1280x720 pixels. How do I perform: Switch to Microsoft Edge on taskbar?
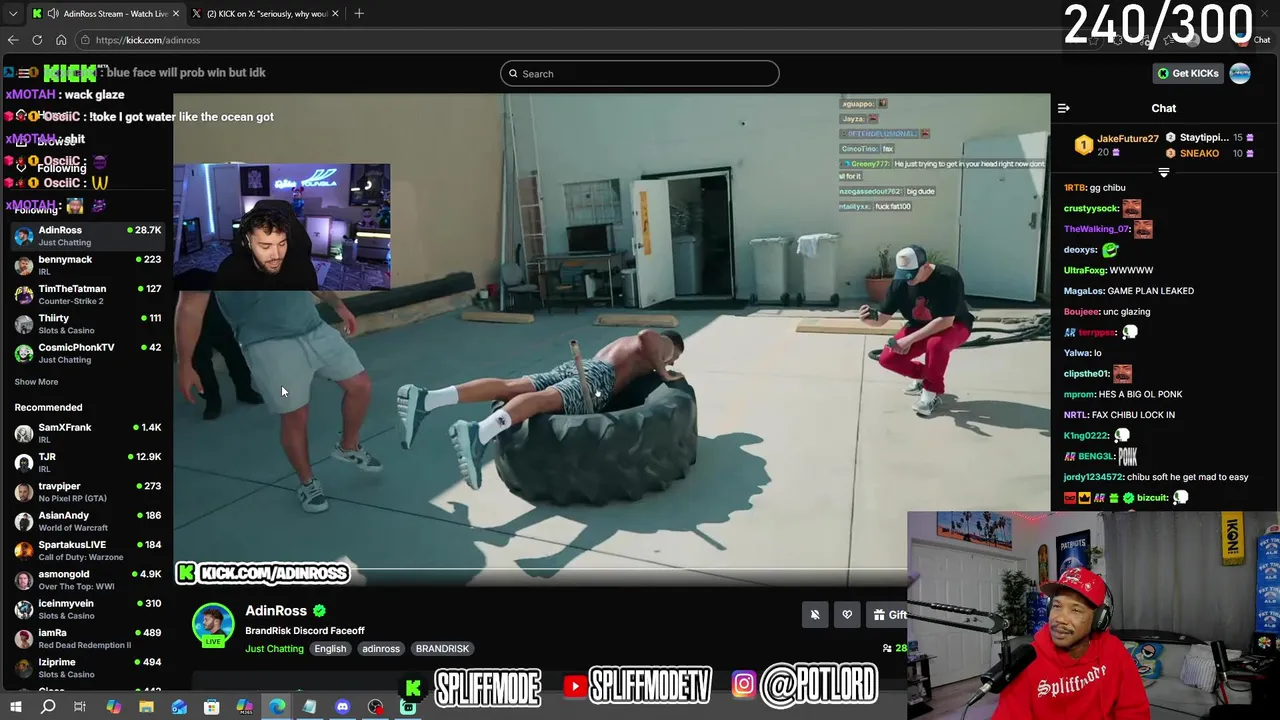click(x=277, y=707)
